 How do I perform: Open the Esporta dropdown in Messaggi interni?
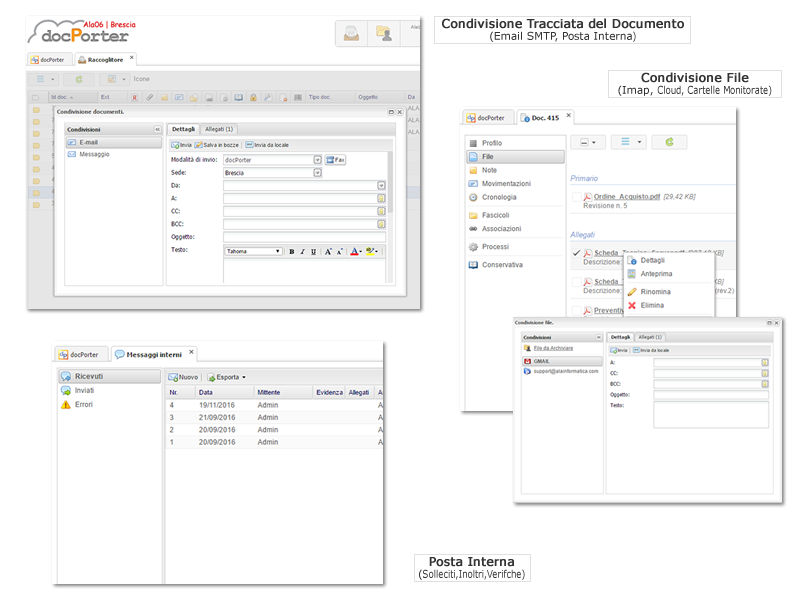click(227, 378)
